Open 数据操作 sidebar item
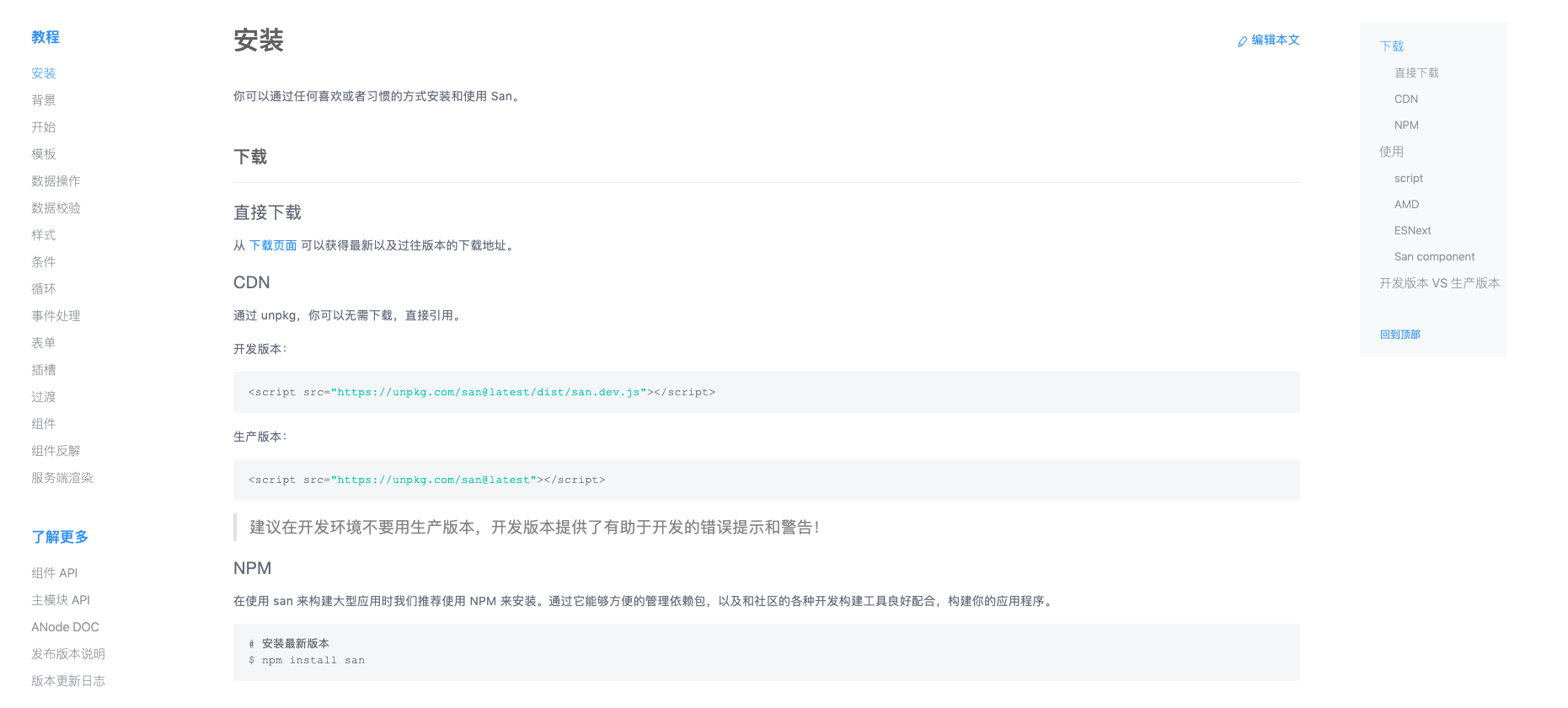1568x708 pixels. (x=56, y=181)
